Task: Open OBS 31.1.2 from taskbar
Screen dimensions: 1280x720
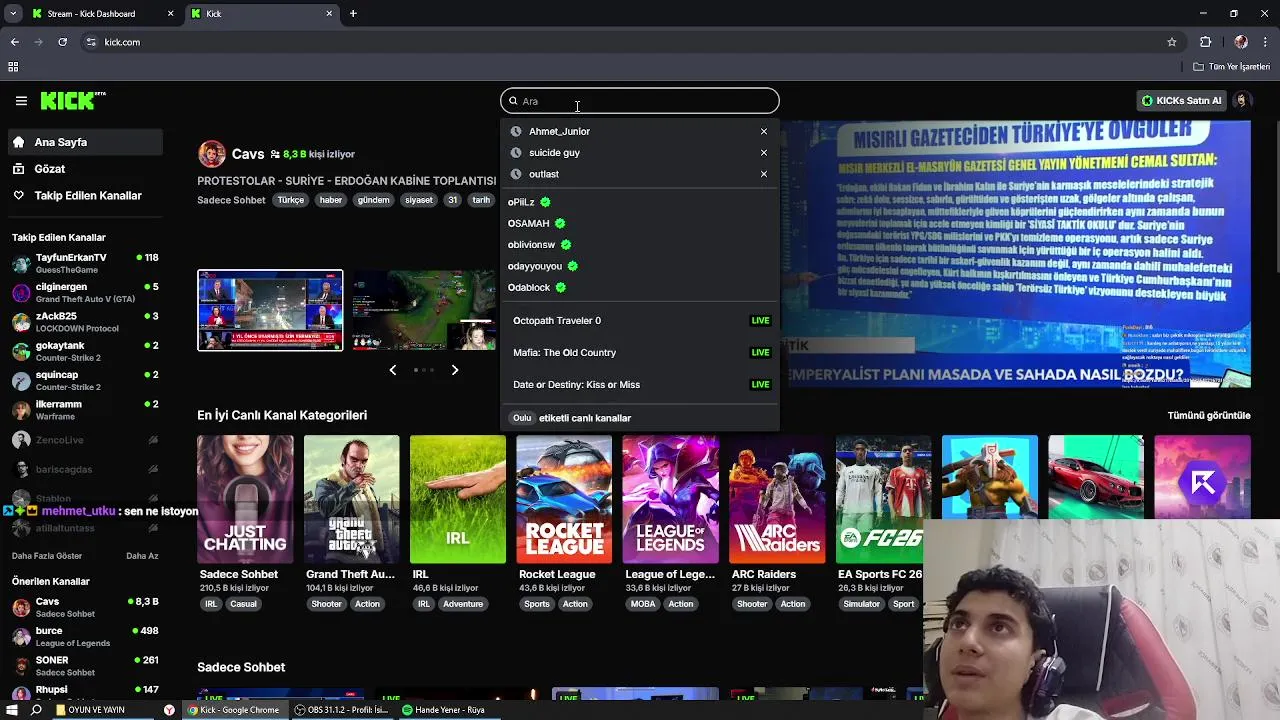Action: (x=341, y=710)
